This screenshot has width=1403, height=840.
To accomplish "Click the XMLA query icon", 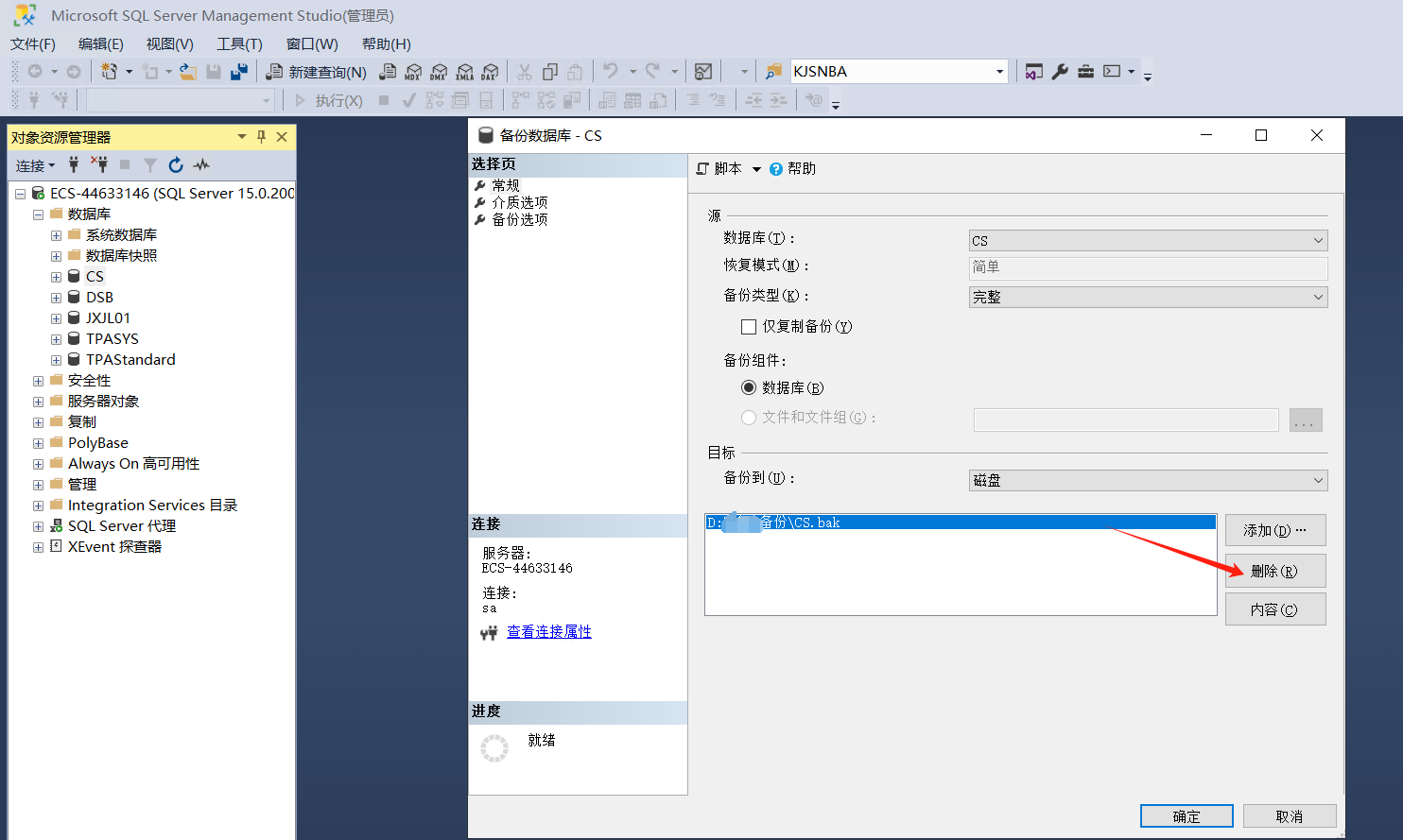I will pyautogui.click(x=464, y=72).
